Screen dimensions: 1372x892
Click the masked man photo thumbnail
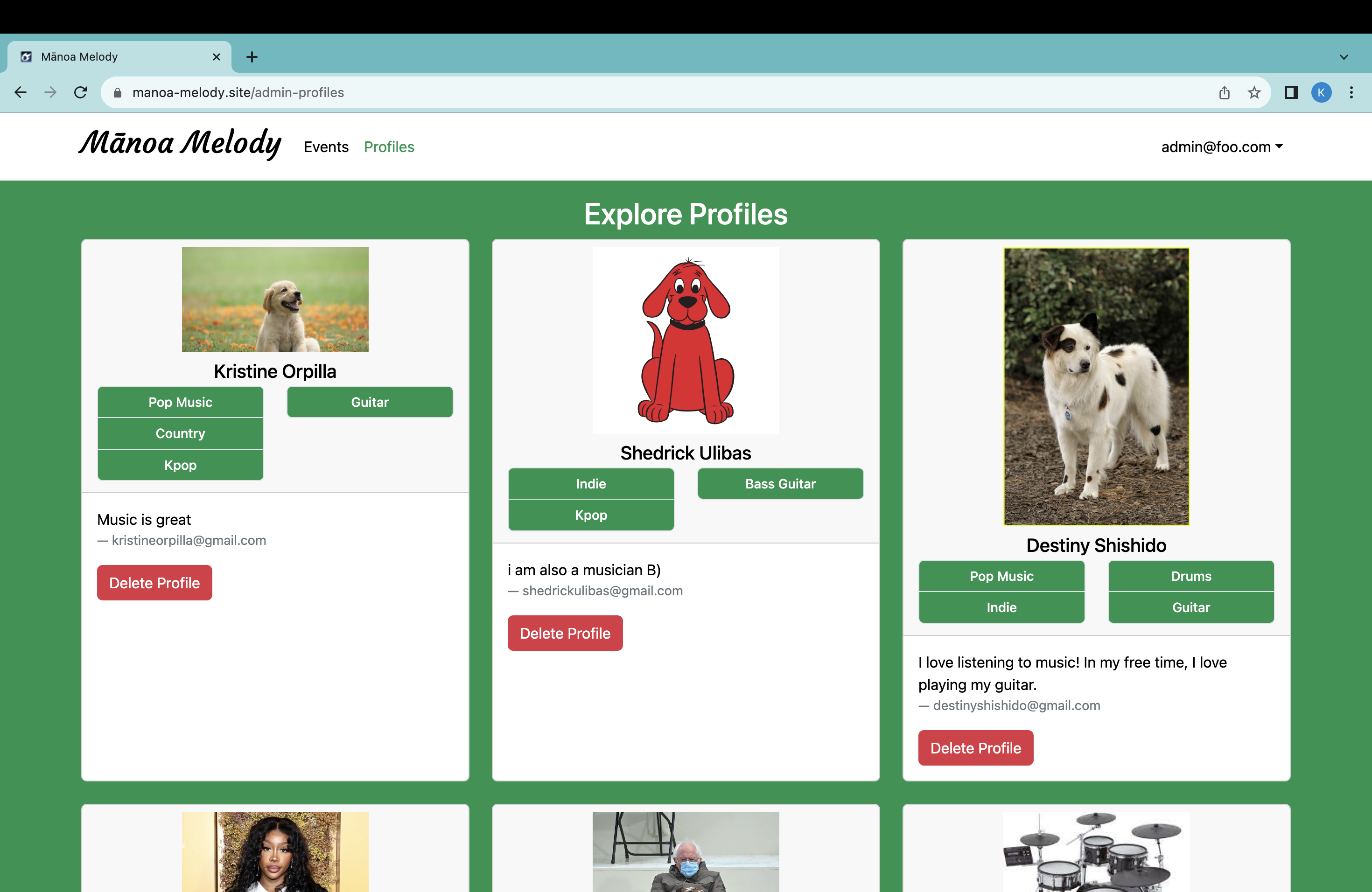point(686,852)
